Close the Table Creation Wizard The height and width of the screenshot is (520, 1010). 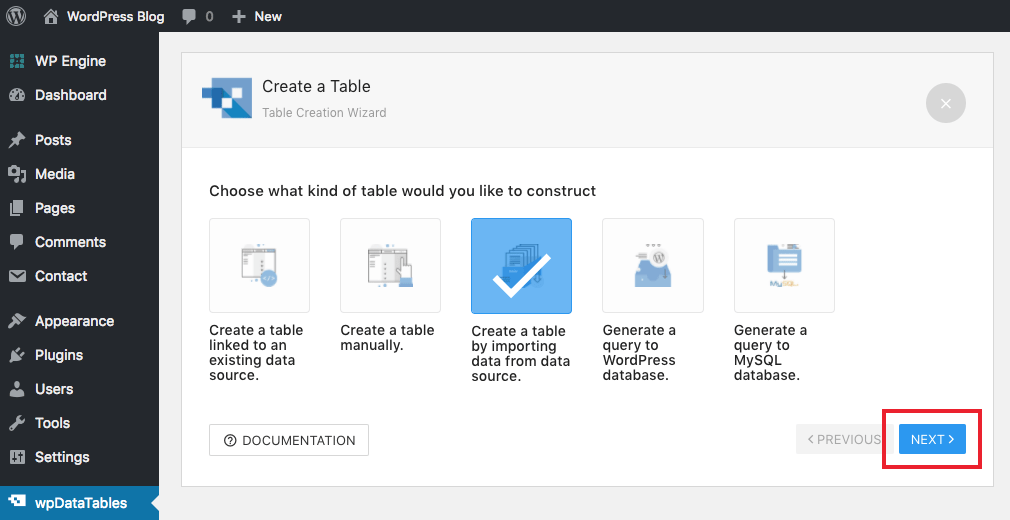click(x=946, y=103)
